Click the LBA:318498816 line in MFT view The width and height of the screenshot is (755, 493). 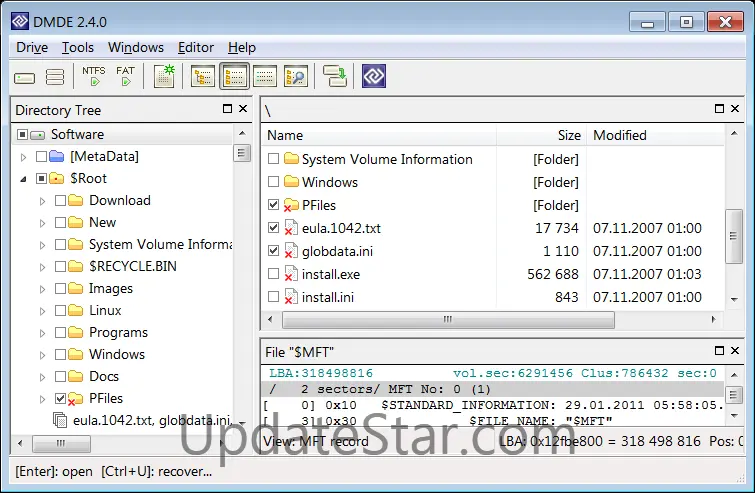point(494,373)
